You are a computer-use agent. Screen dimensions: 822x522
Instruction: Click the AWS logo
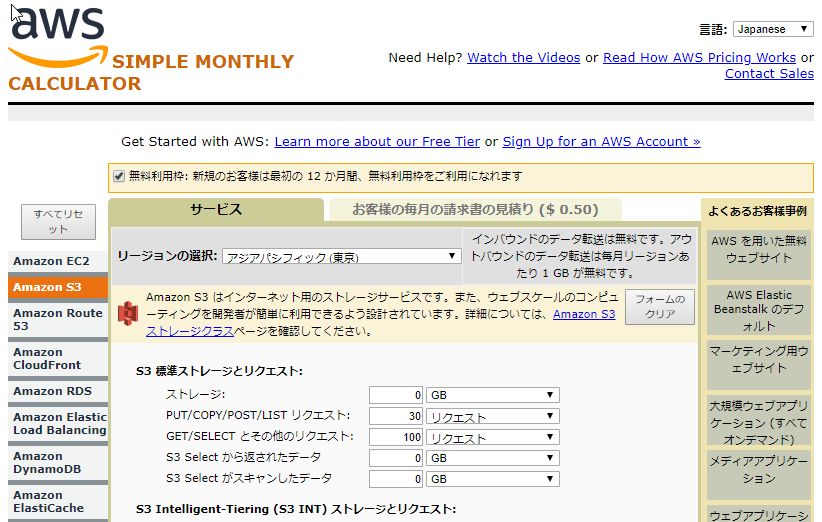click(x=58, y=37)
